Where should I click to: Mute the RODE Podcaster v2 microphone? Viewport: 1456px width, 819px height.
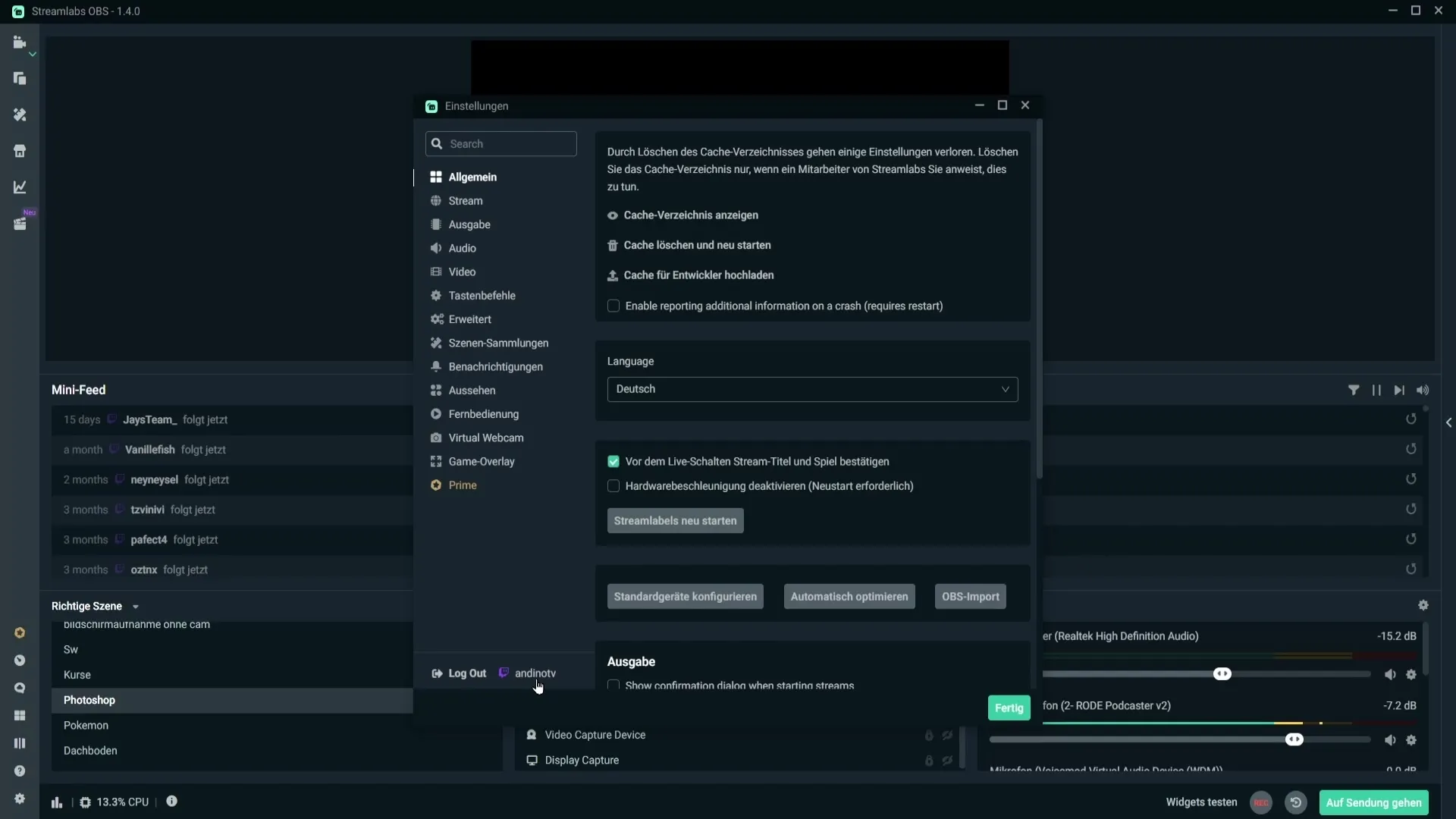pyautogui.click(x=1390, y=740)
